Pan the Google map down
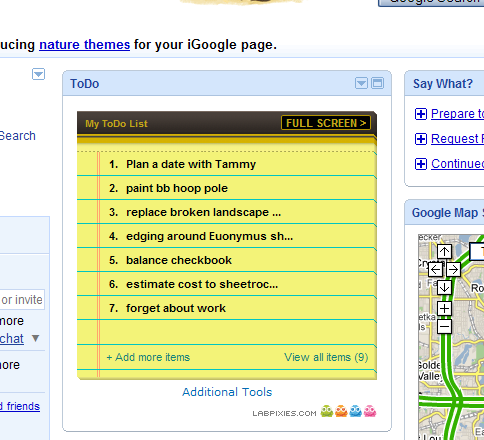This screenshot has width=484, height=440. (x=444, y=287)
